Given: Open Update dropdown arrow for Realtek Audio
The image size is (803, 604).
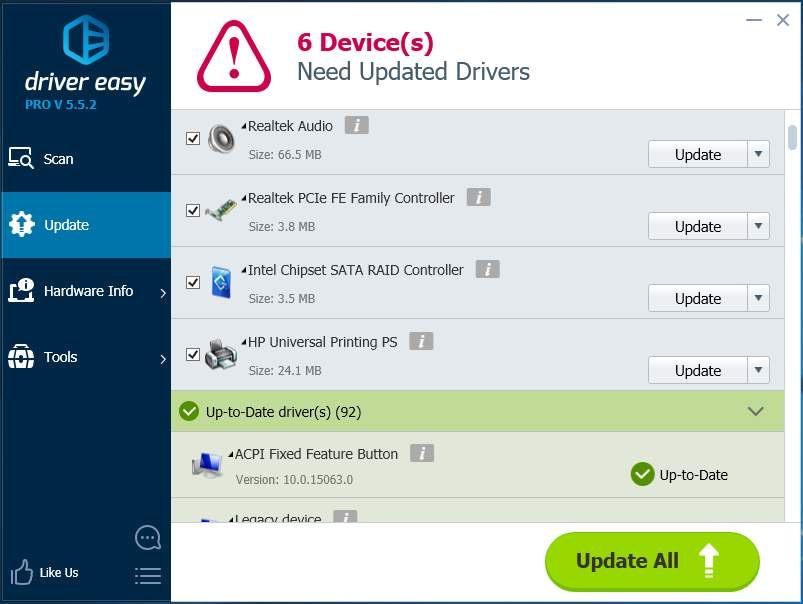Looking at the screenshot, I should point(758,154).
